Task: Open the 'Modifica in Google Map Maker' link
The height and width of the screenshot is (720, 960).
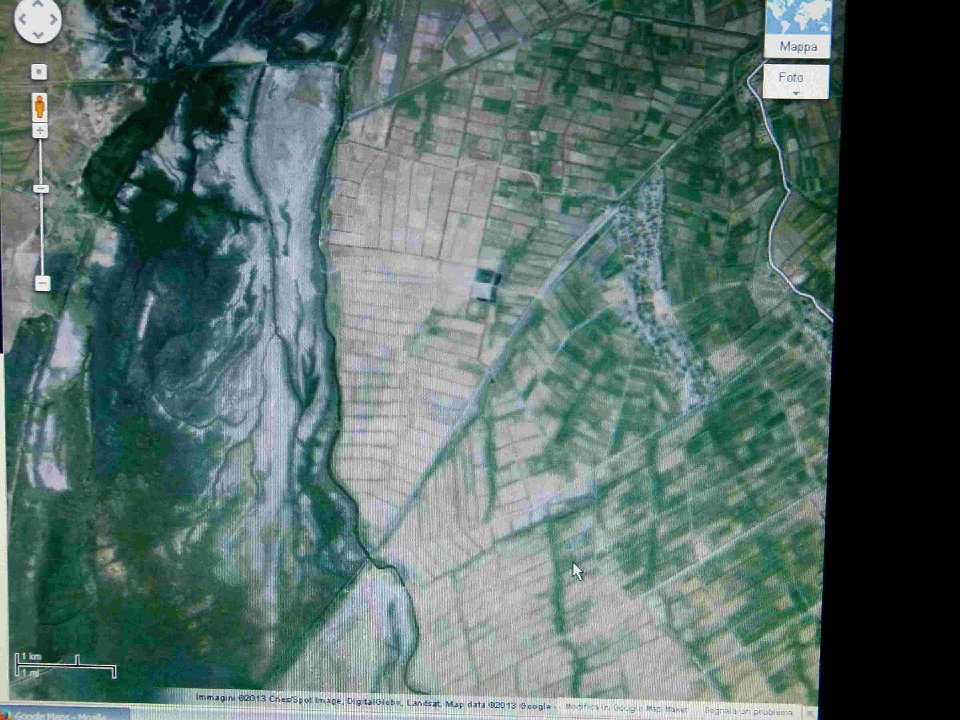Action: [x=626, y=708]
